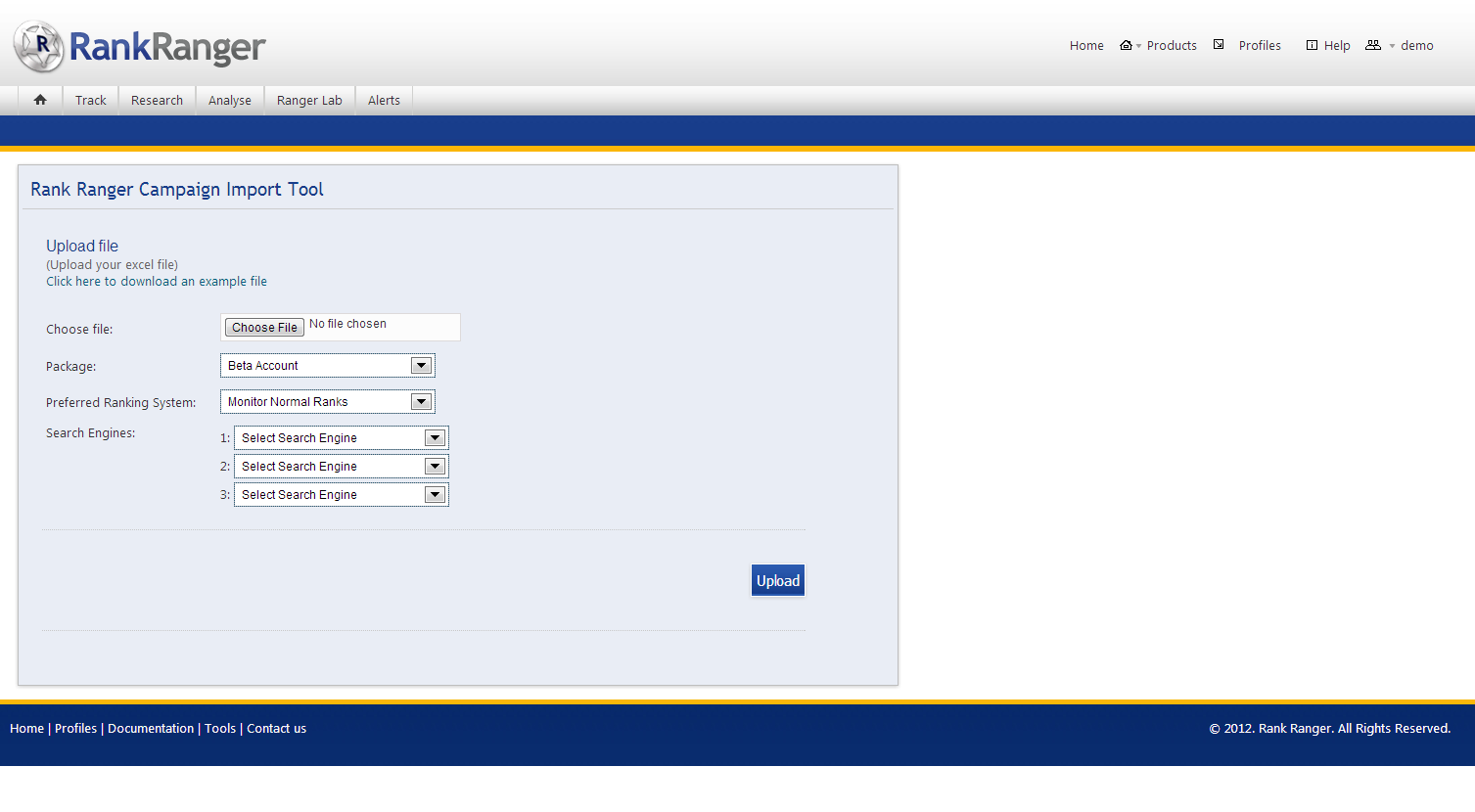The width and height of the screenshot is (1475, 812).
Task: Expand the Preferred Ranking System dropdown
Action: click(328, 402)
